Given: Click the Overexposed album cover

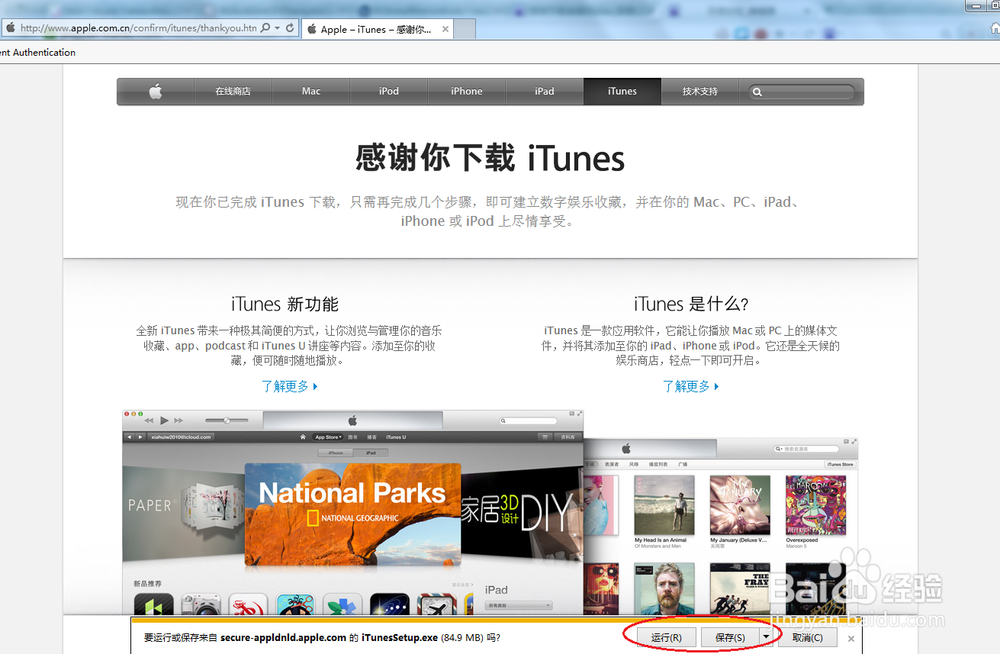Looking at the screenshot, I should 816,505.
